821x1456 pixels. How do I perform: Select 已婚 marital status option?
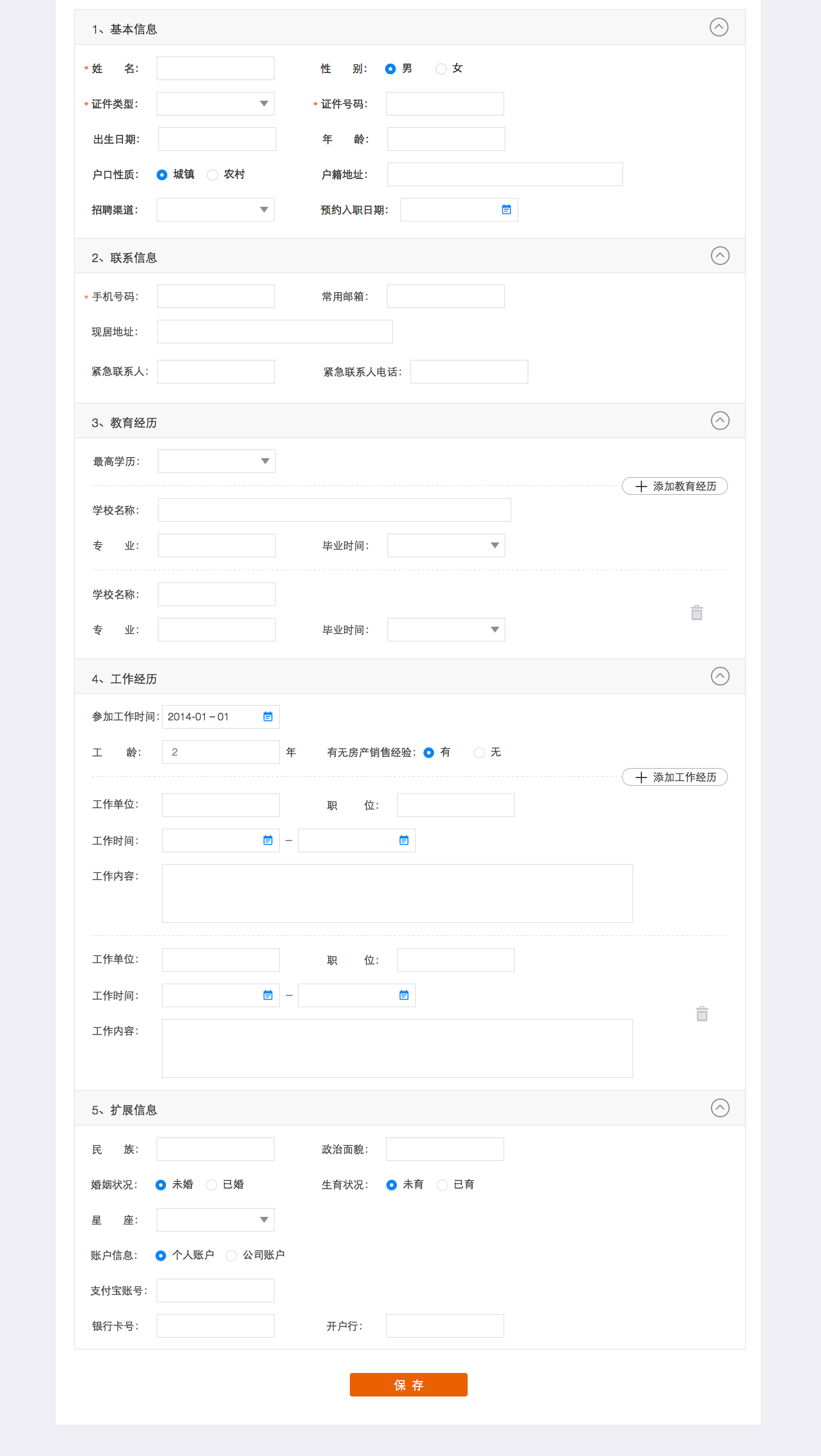211,1185
